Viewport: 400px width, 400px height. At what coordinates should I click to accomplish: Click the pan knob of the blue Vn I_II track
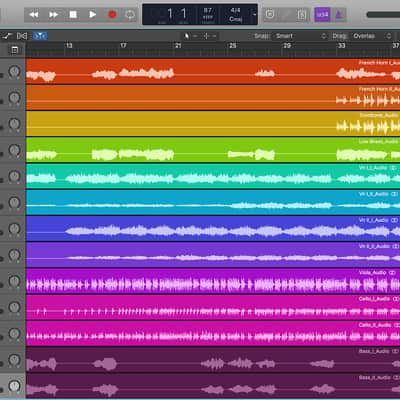click(14, 202)
